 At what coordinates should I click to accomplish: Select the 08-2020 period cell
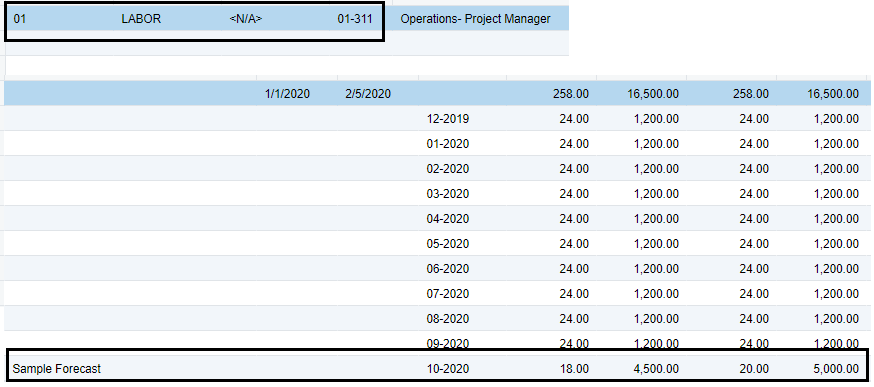point(448,318)
